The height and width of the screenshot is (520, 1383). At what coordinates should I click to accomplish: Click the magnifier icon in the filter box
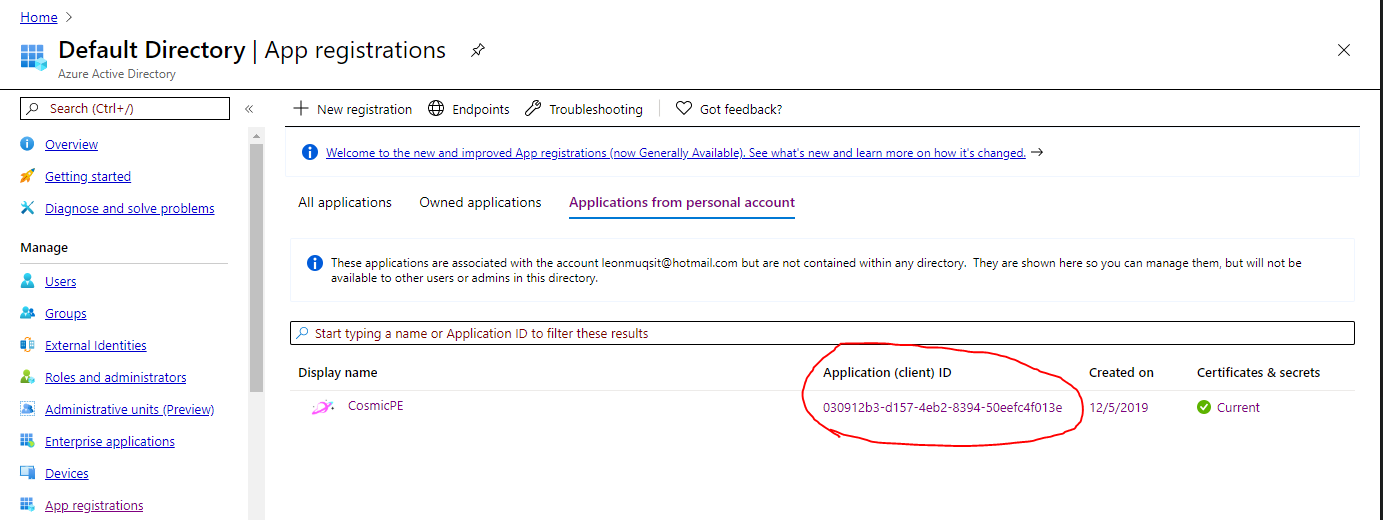click(x=302, y=333)
